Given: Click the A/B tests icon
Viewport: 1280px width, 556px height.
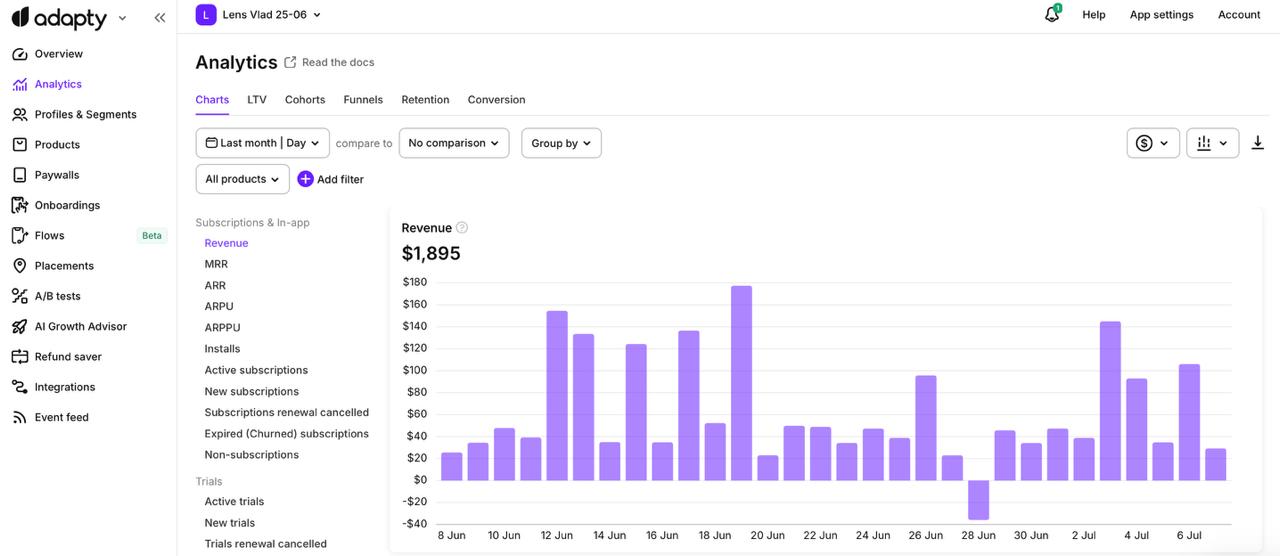Looking at the screenshot, I should [x=19, y=296].
